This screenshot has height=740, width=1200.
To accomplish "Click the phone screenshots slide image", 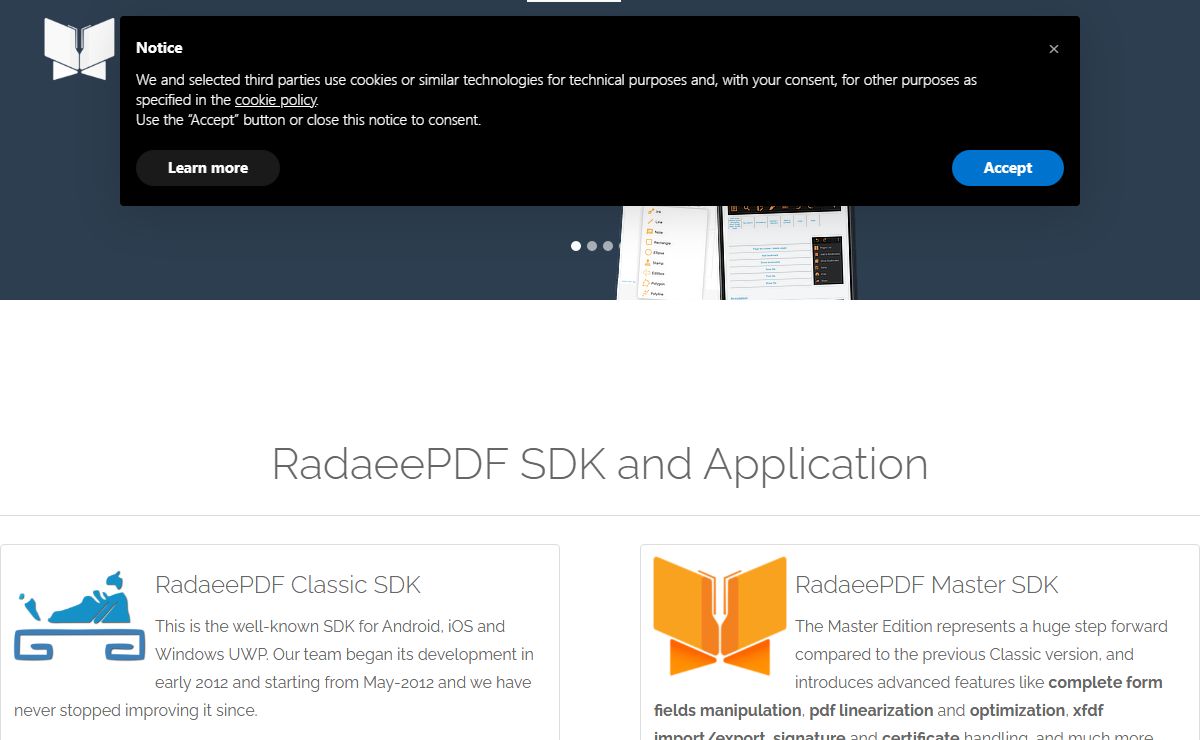I will tap(737, 253).
